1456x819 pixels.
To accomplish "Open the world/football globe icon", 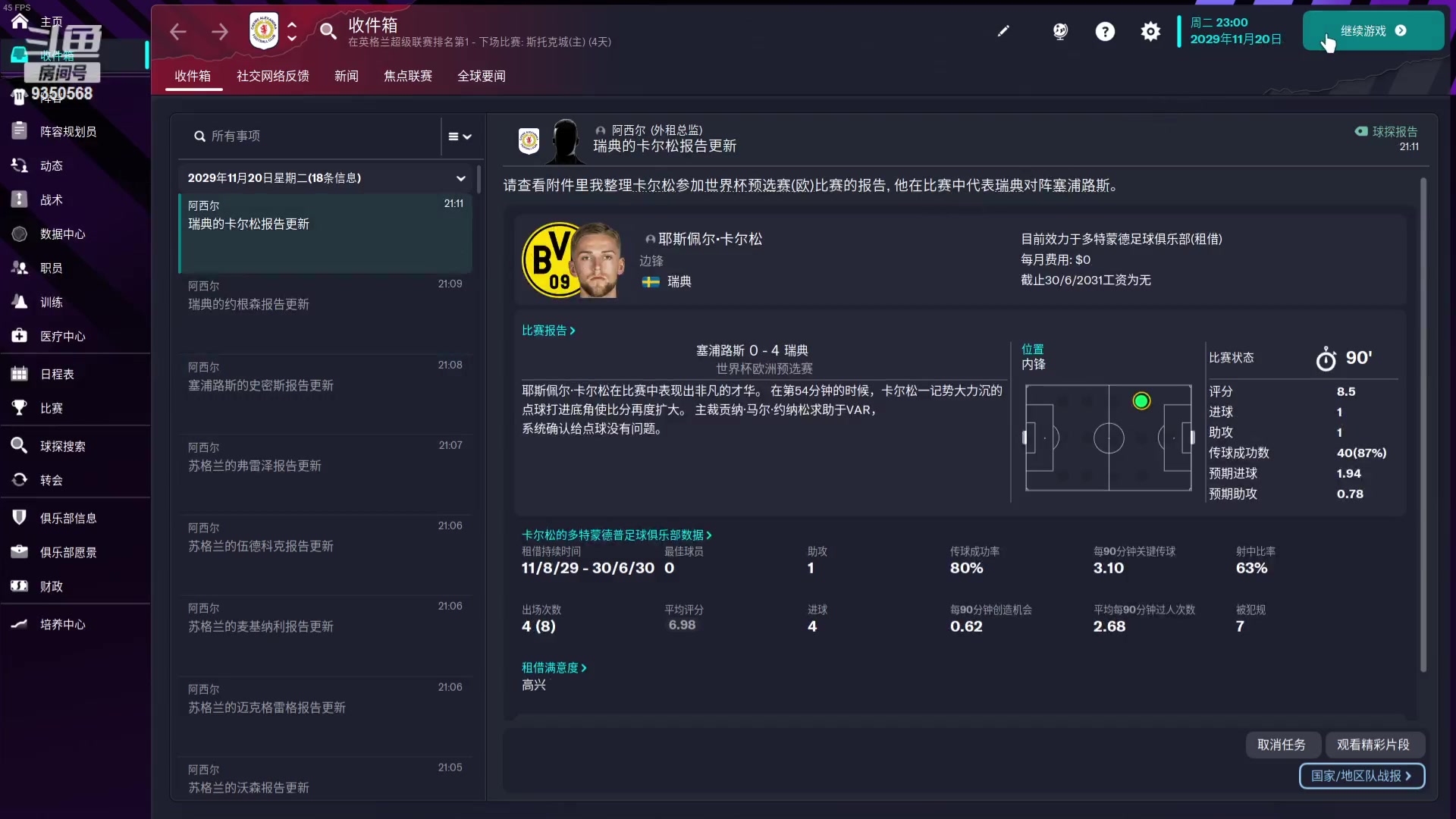I will tap(1060, 31).
